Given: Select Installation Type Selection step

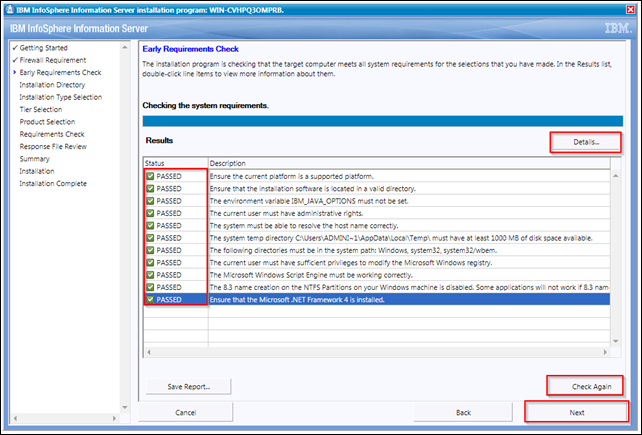Looking at the screenshot, I should (x=61, y=97).
